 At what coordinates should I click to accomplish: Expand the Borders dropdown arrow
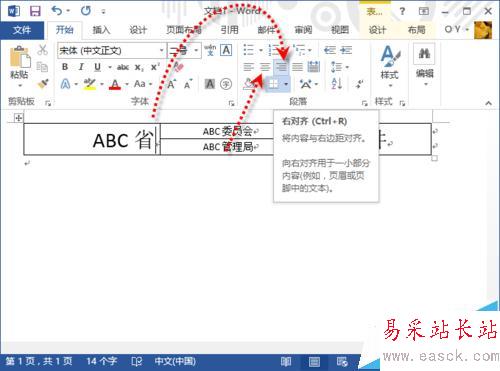point(286,84)
